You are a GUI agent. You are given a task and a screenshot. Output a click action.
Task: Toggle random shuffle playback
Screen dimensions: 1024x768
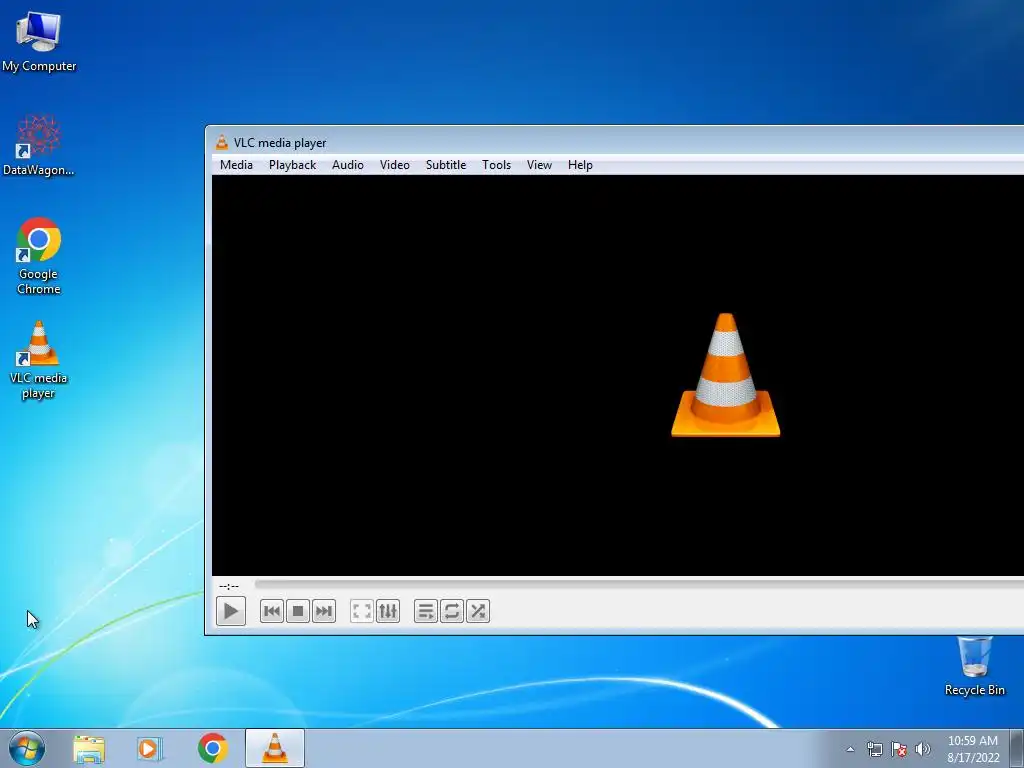(478, 611)
